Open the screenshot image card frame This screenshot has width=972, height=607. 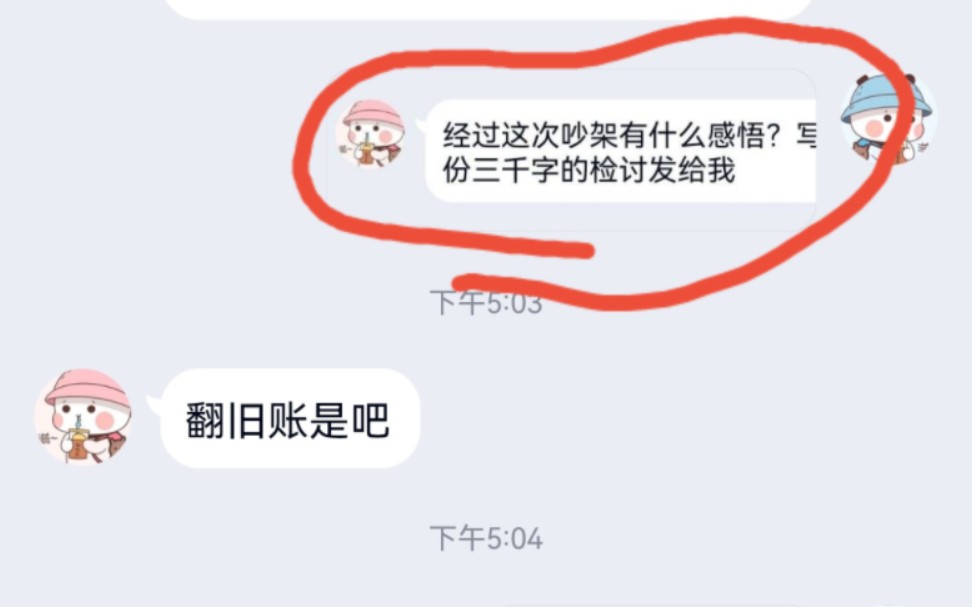[x=571, y=150]
